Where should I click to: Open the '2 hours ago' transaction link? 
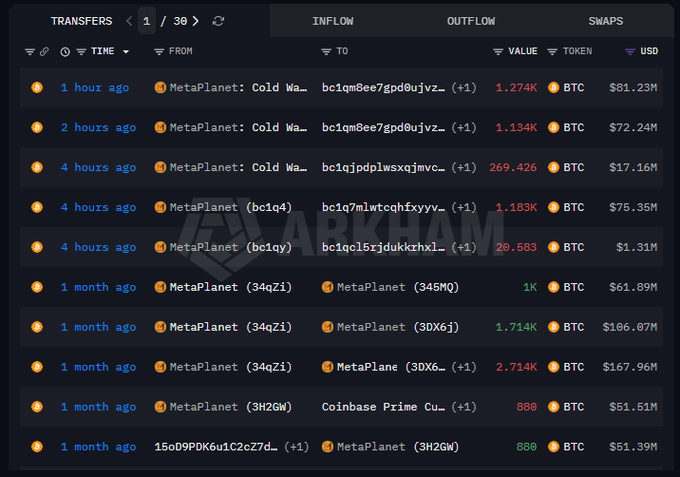coord(98,127)
